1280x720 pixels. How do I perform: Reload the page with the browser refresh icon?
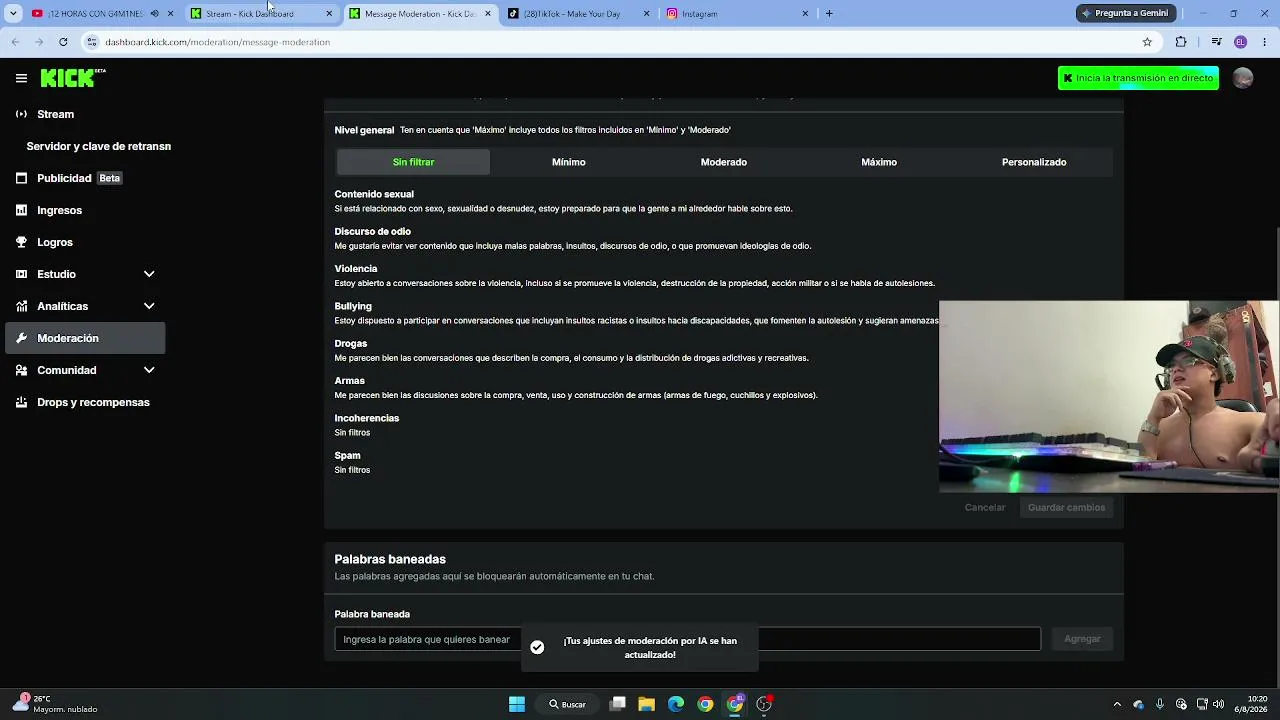coord(63,42)
